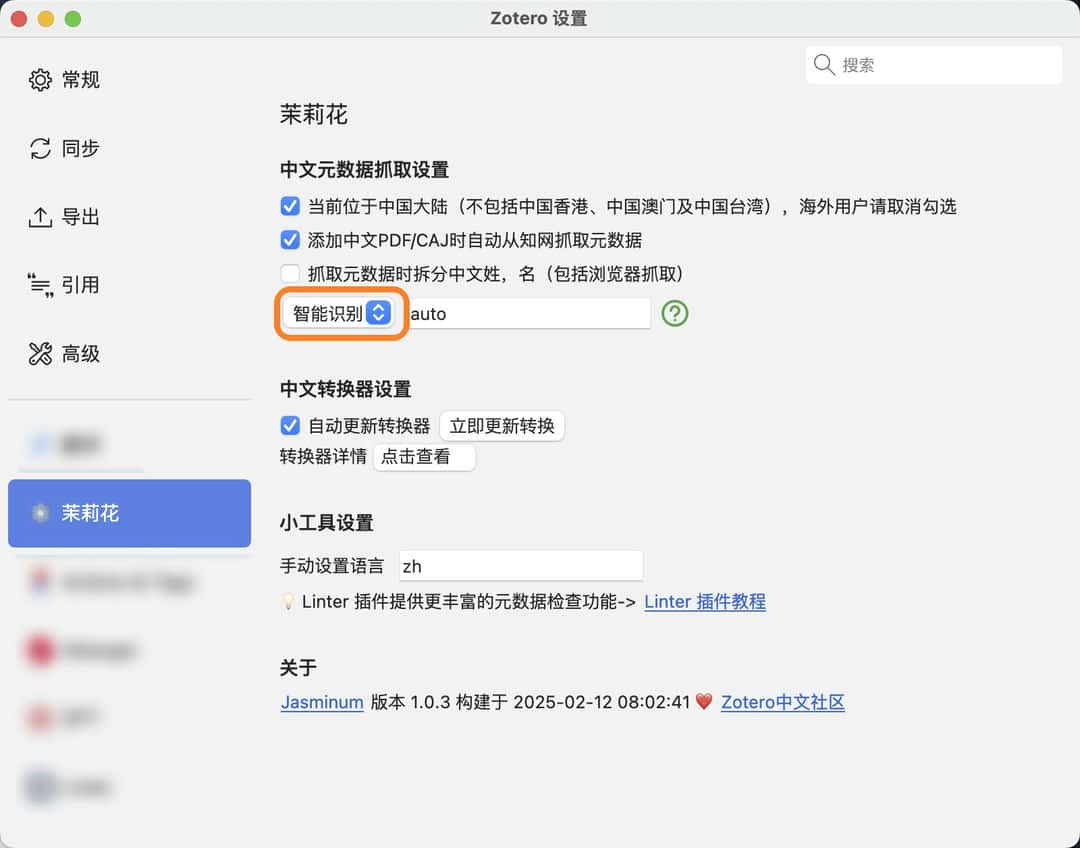1080x848 pixels.
Task: Disable auto metadata fetch from CNKI checkbox
Action: click(290, 240)
